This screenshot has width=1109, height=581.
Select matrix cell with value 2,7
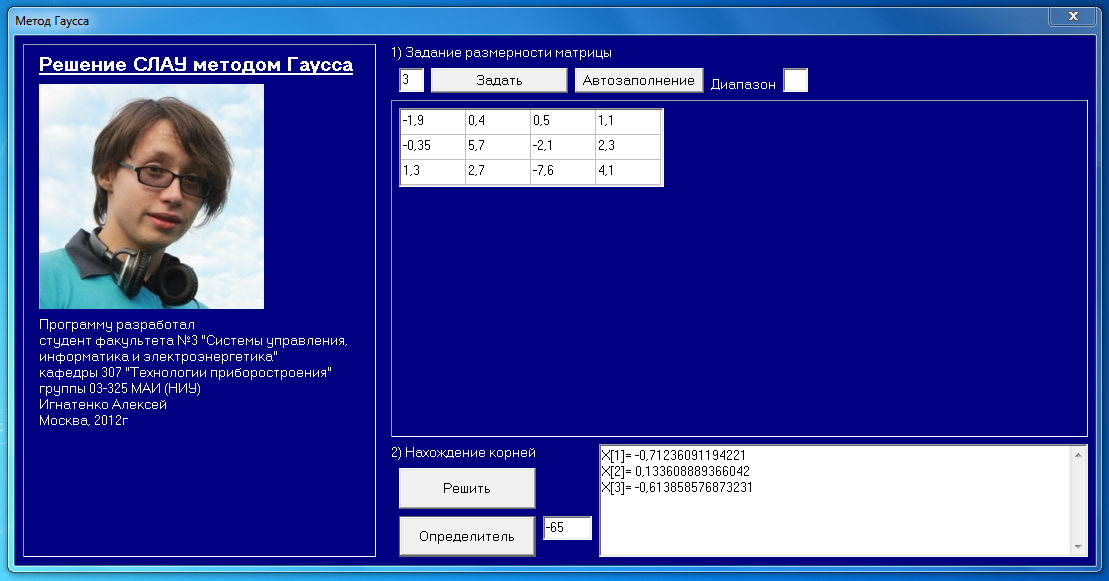click(498, 171)
